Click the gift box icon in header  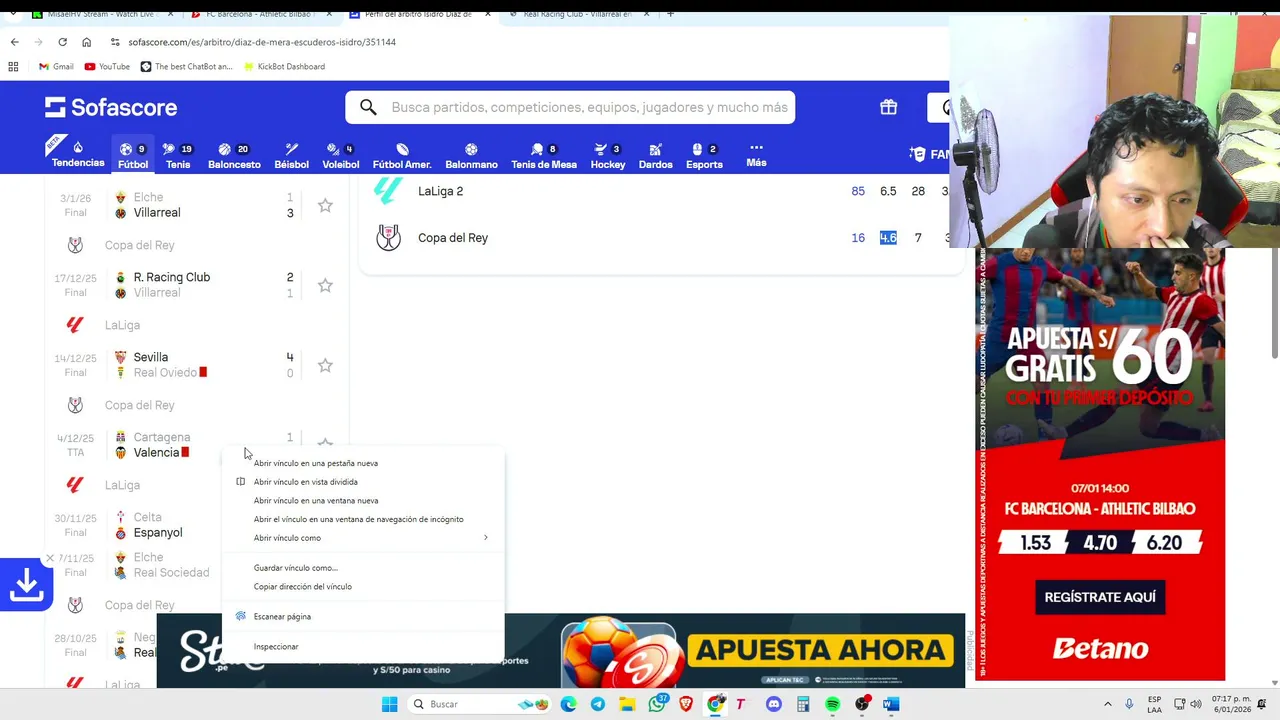888,107
